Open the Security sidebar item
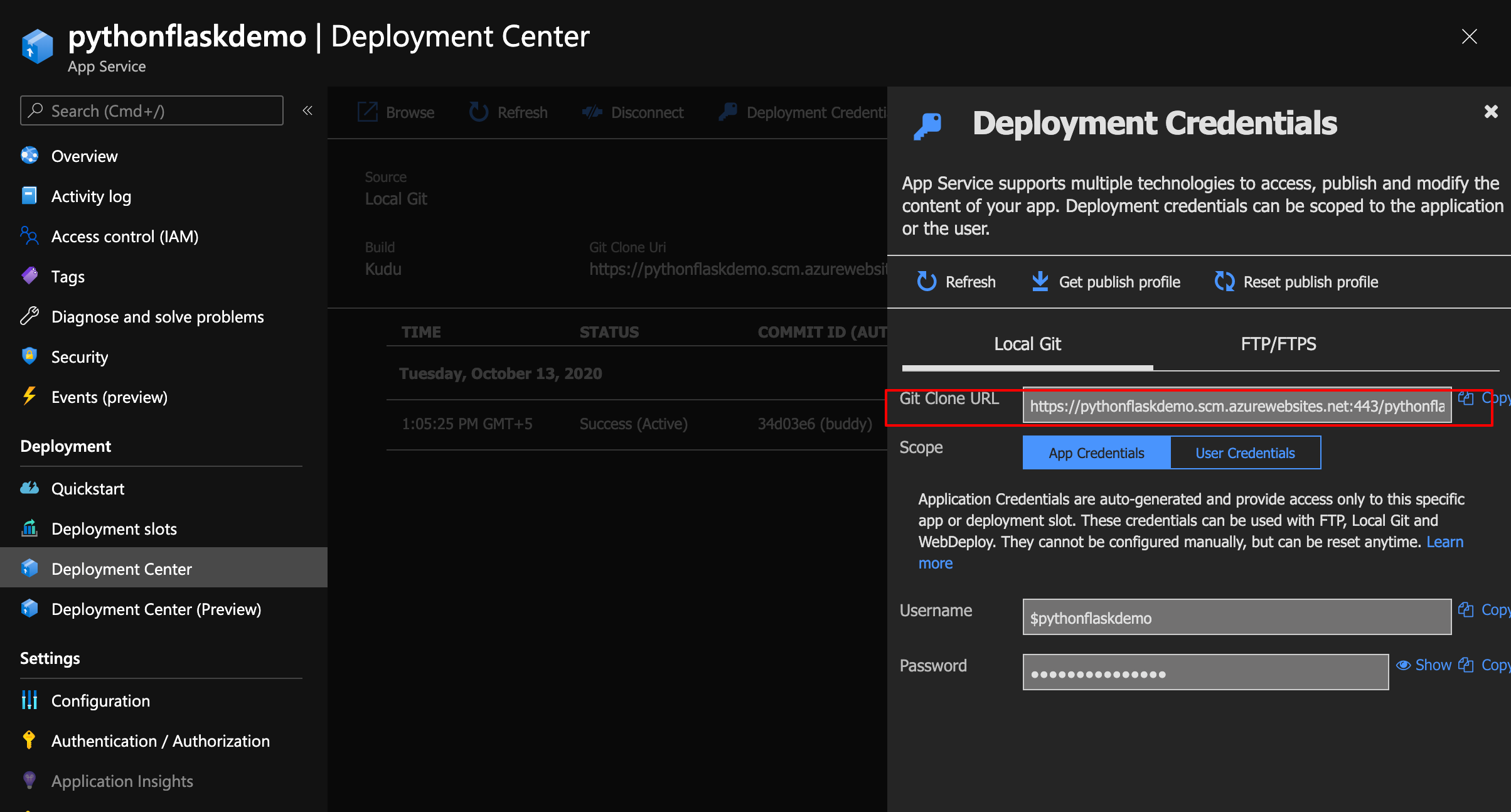Screen dimensions: 1511x812 80,357
